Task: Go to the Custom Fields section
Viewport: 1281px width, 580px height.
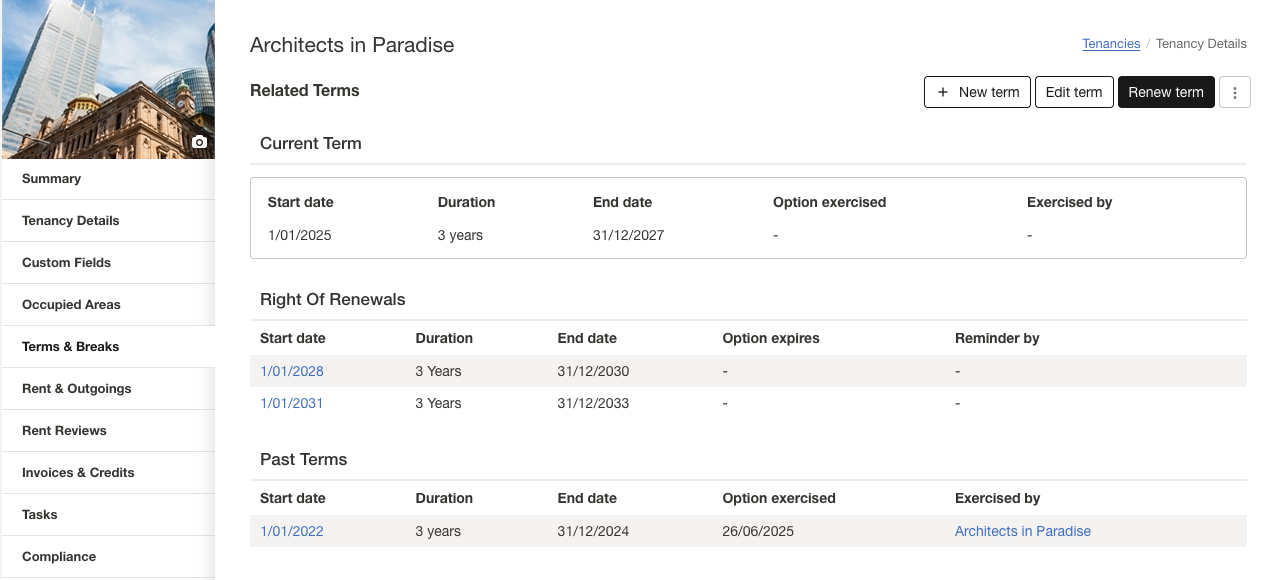Action: click(67, 263)
